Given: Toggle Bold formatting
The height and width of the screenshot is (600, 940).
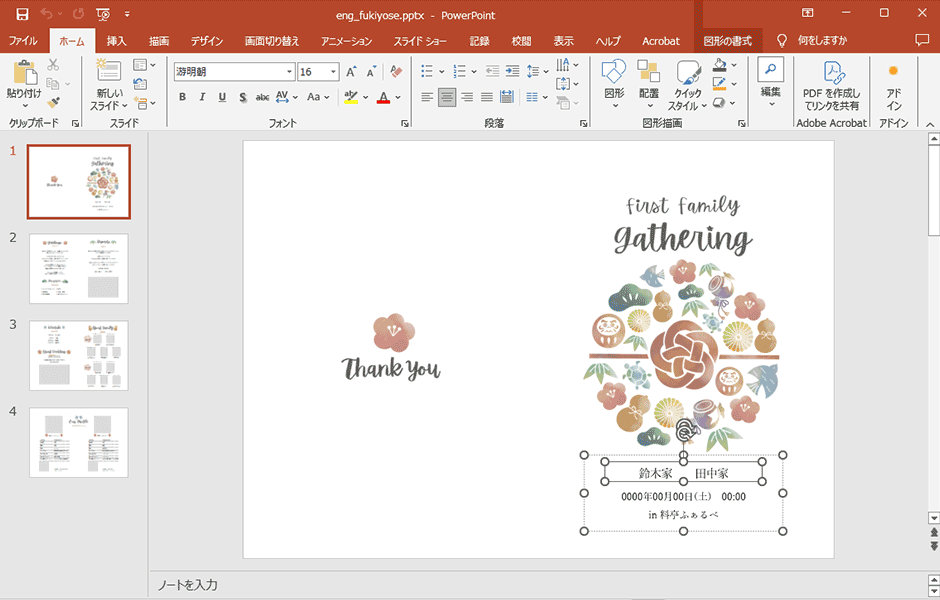Looking at the screenshot, I should click(182, 97).
